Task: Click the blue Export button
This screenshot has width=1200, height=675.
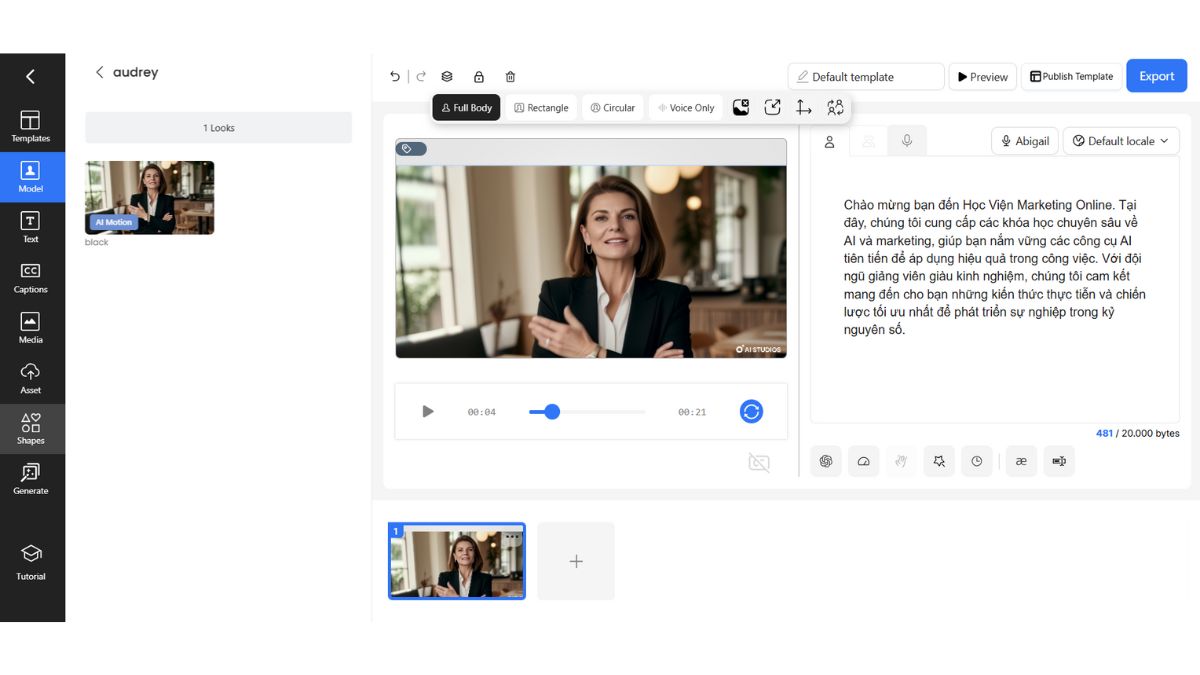Action: click(1157, 76)
